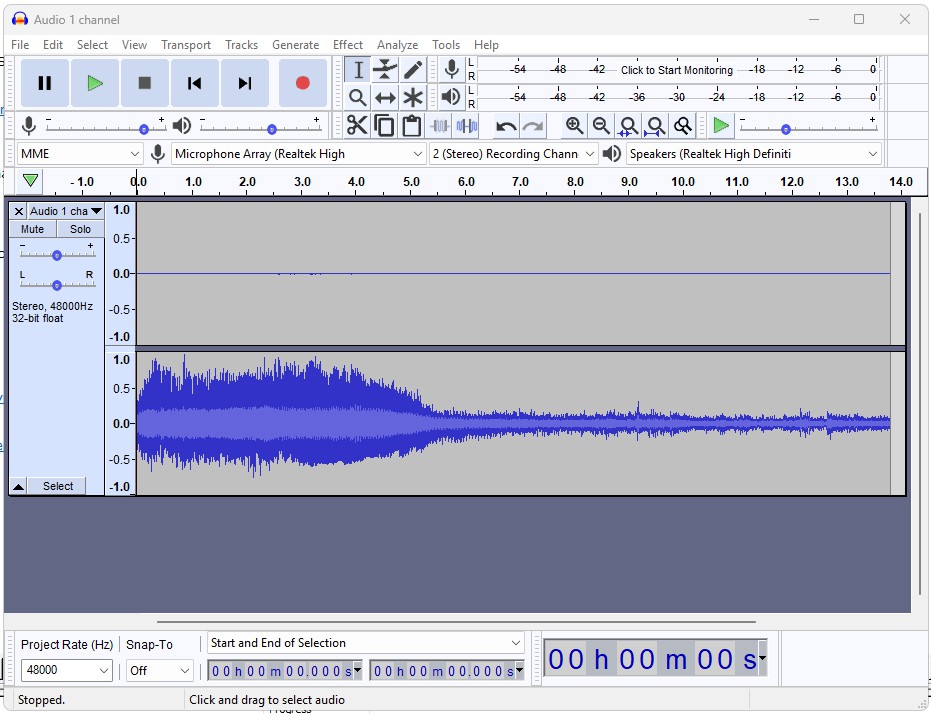
Task: Click the Zoom In magnifier button
Action: pos(574,125)
